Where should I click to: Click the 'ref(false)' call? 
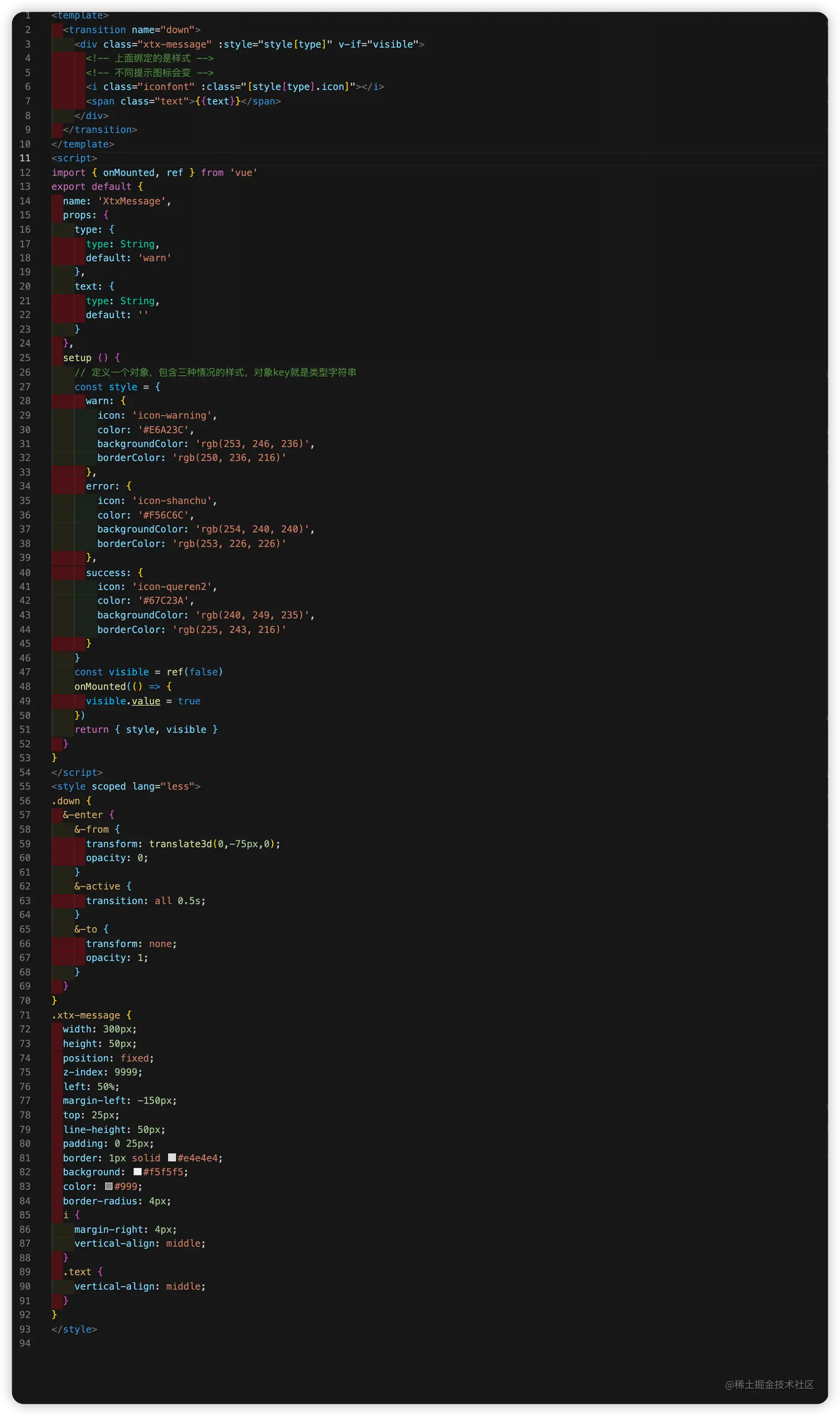point(194,672)
